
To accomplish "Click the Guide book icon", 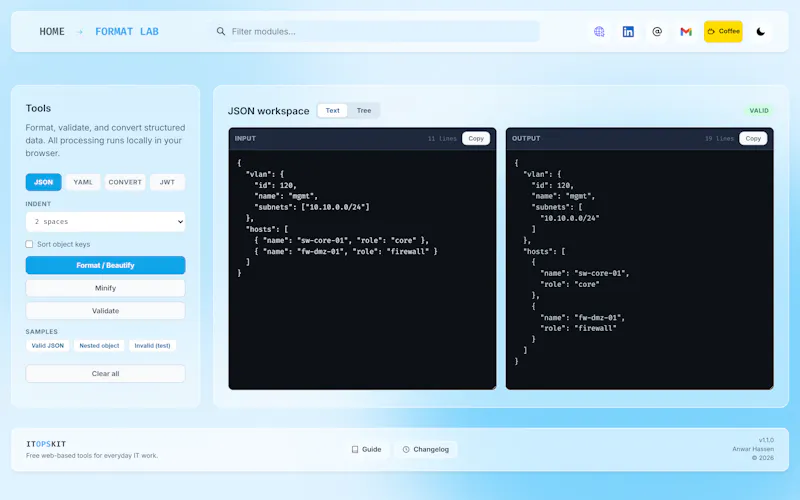I will click(x=355, y=449).
